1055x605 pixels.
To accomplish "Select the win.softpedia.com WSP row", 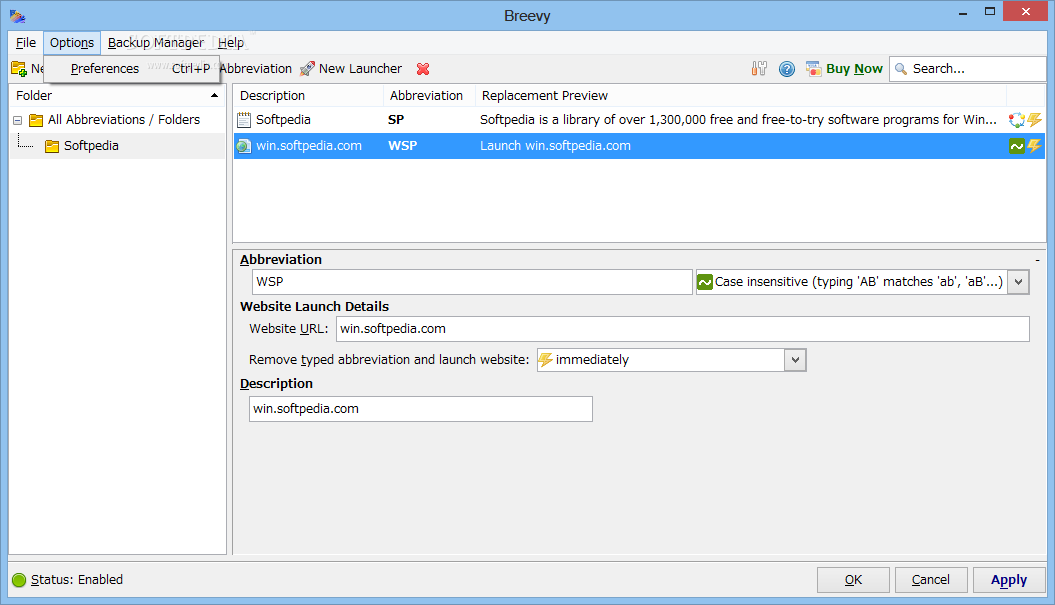I will [639, 146].
